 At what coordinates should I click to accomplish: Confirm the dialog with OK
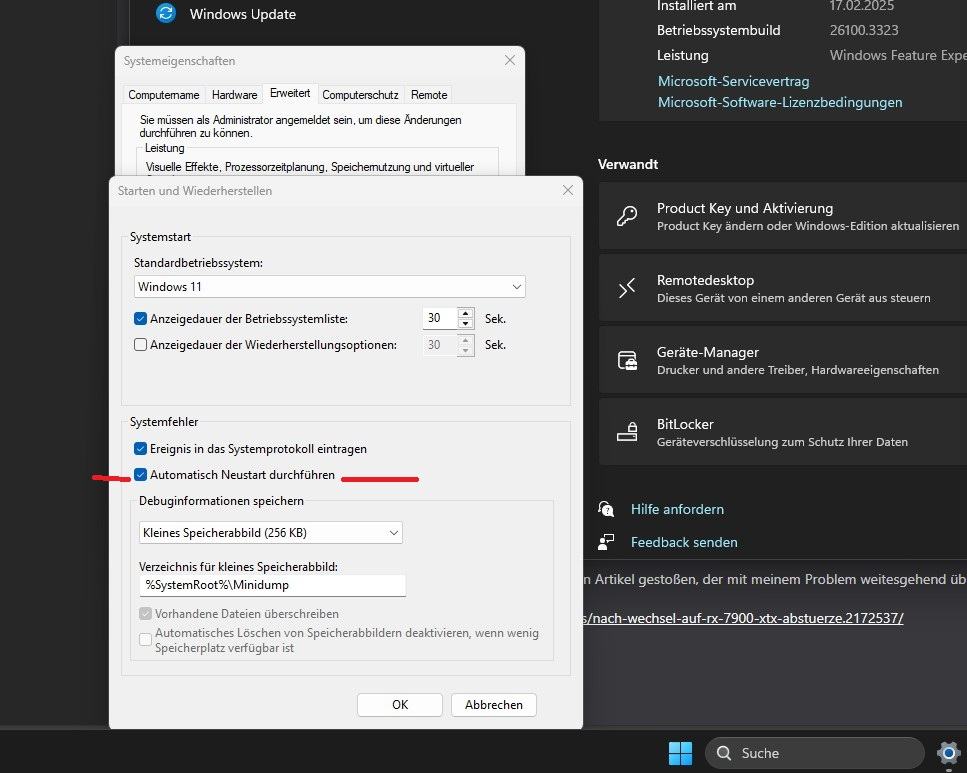tap(400, 705)
